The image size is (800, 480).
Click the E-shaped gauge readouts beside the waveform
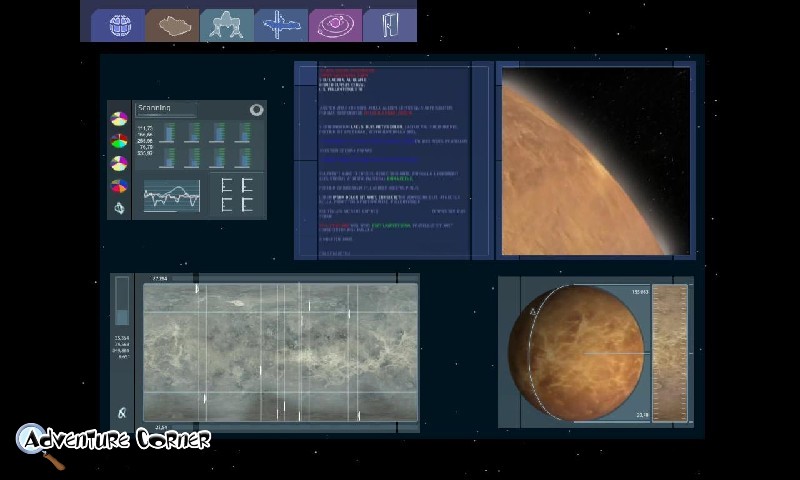pos(237,195)
